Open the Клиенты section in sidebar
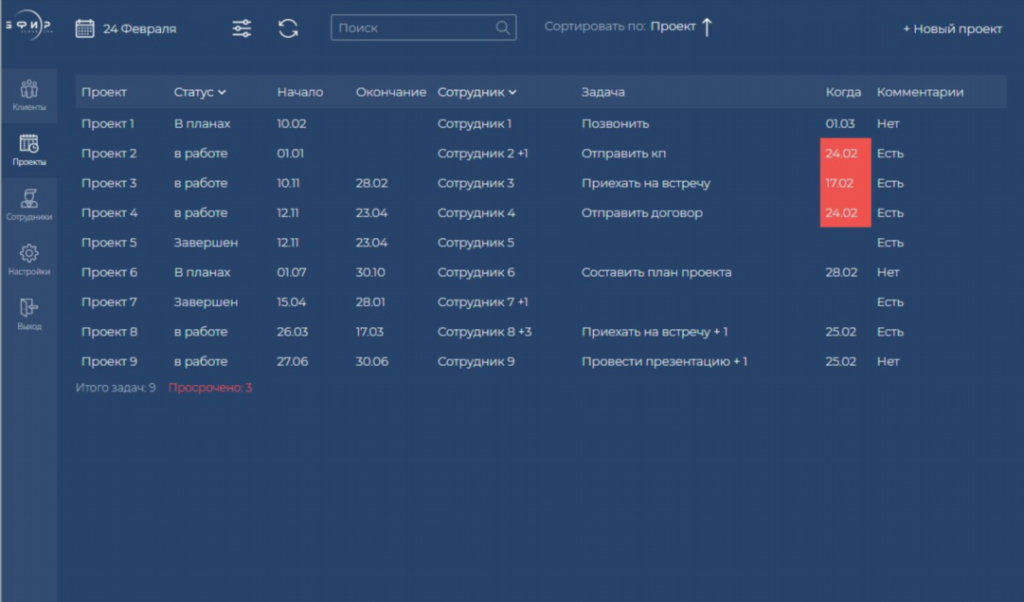The height and width of the screenshot is (602, 1024). pyautogui.click(x=29, y=95)
